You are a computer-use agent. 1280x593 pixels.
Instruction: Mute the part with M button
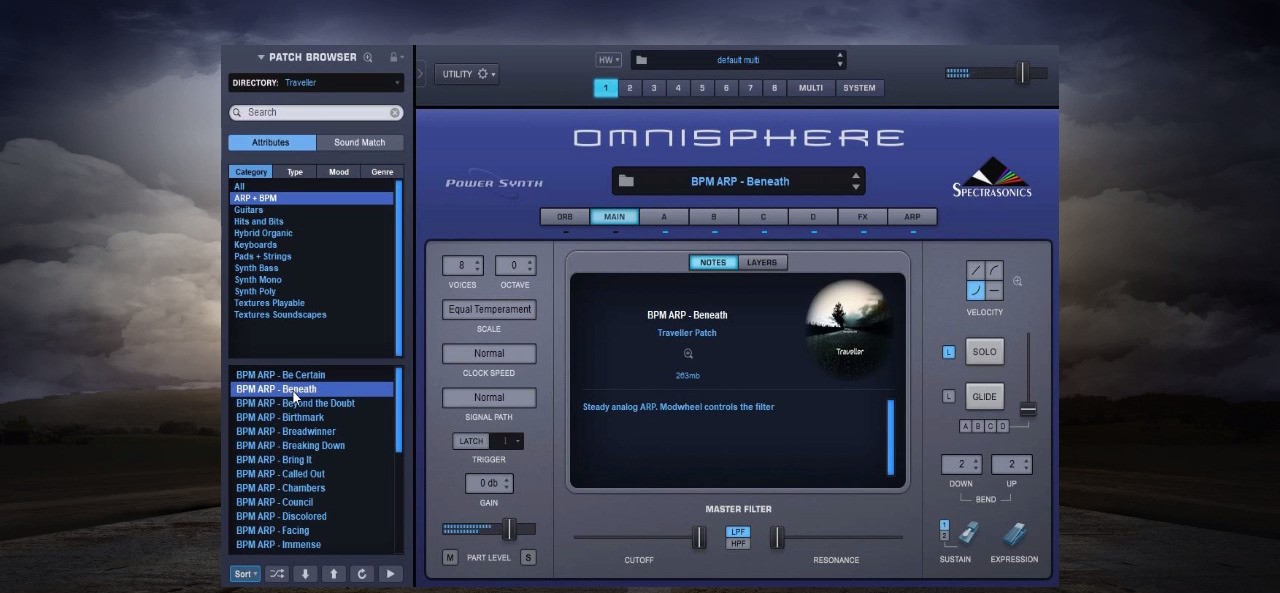tap(450, 557)
